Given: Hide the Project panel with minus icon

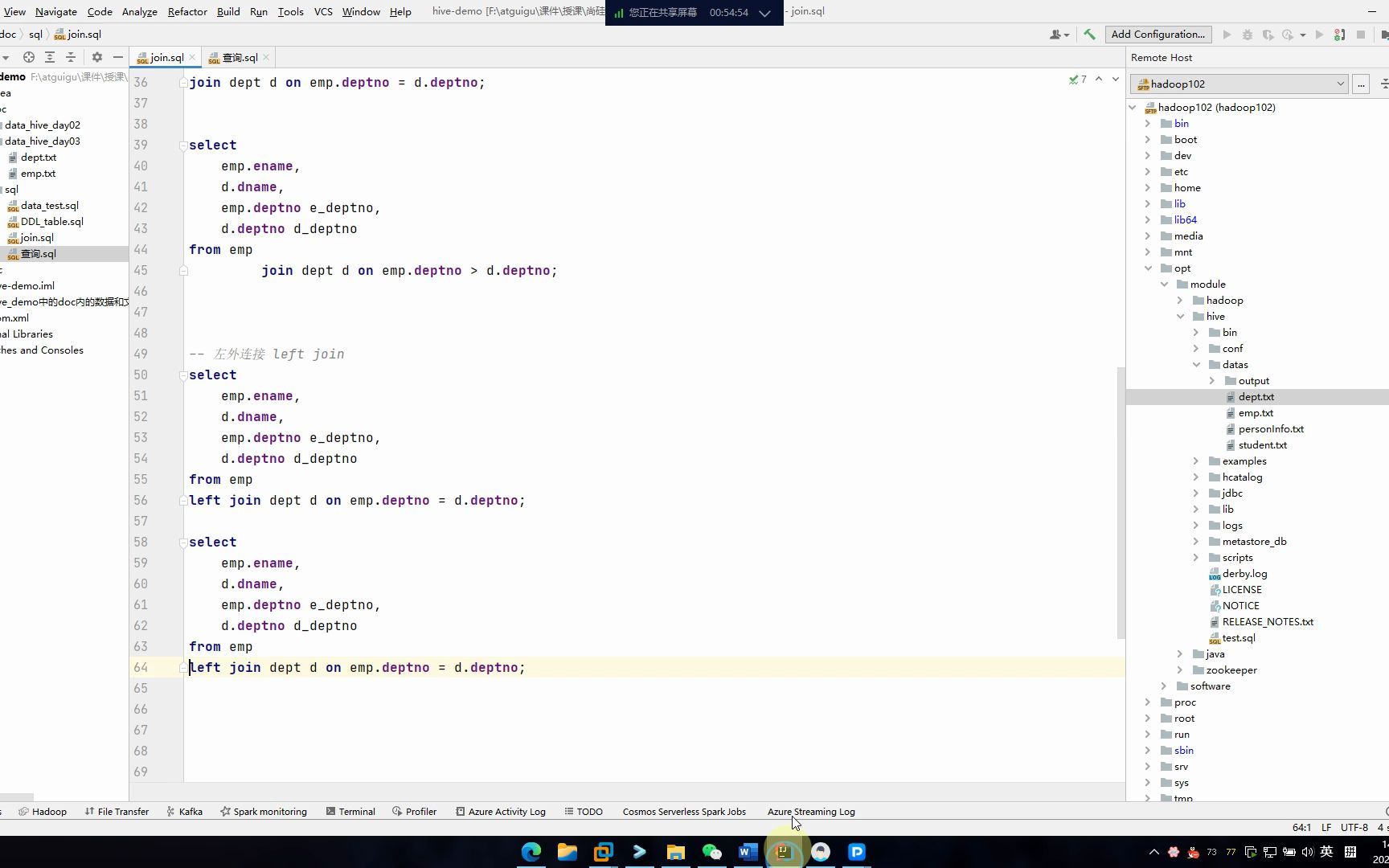Looking at the screenshot, I should 118,57.
